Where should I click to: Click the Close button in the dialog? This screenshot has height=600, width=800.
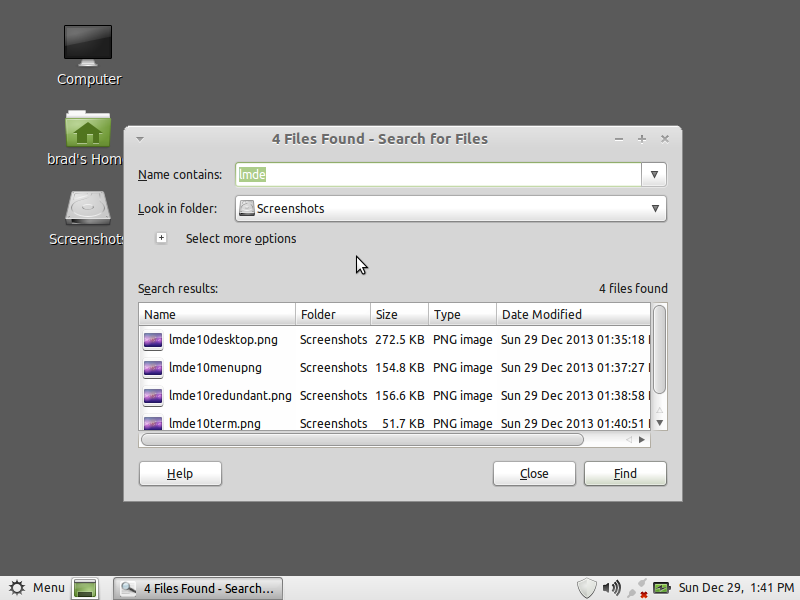point(534,473)
